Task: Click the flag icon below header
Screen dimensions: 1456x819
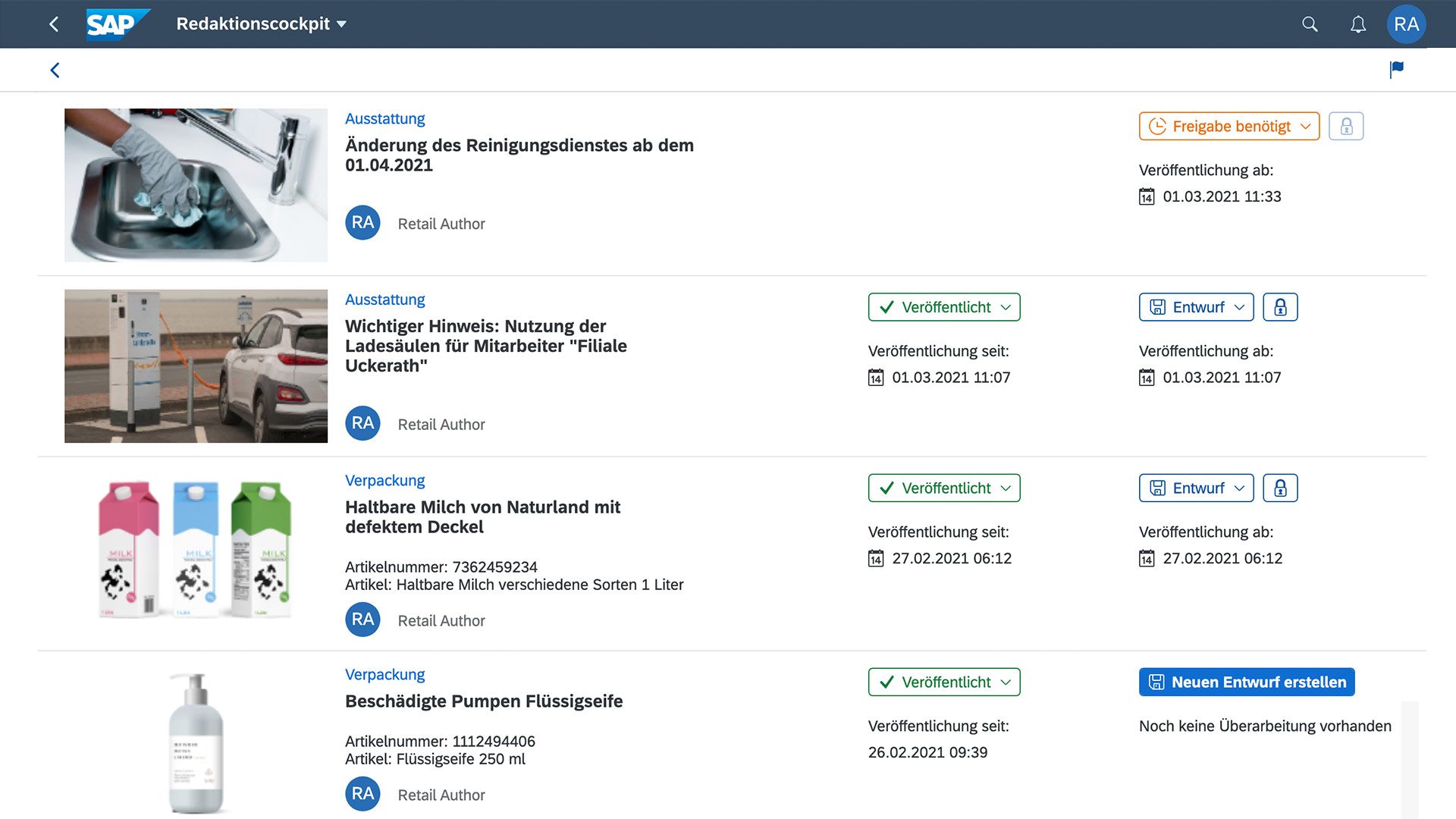Action: tap(1396, 70)
